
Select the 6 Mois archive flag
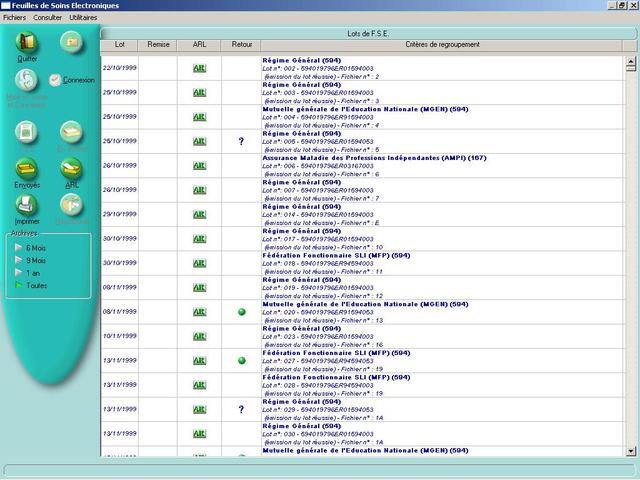pos(18,247)
